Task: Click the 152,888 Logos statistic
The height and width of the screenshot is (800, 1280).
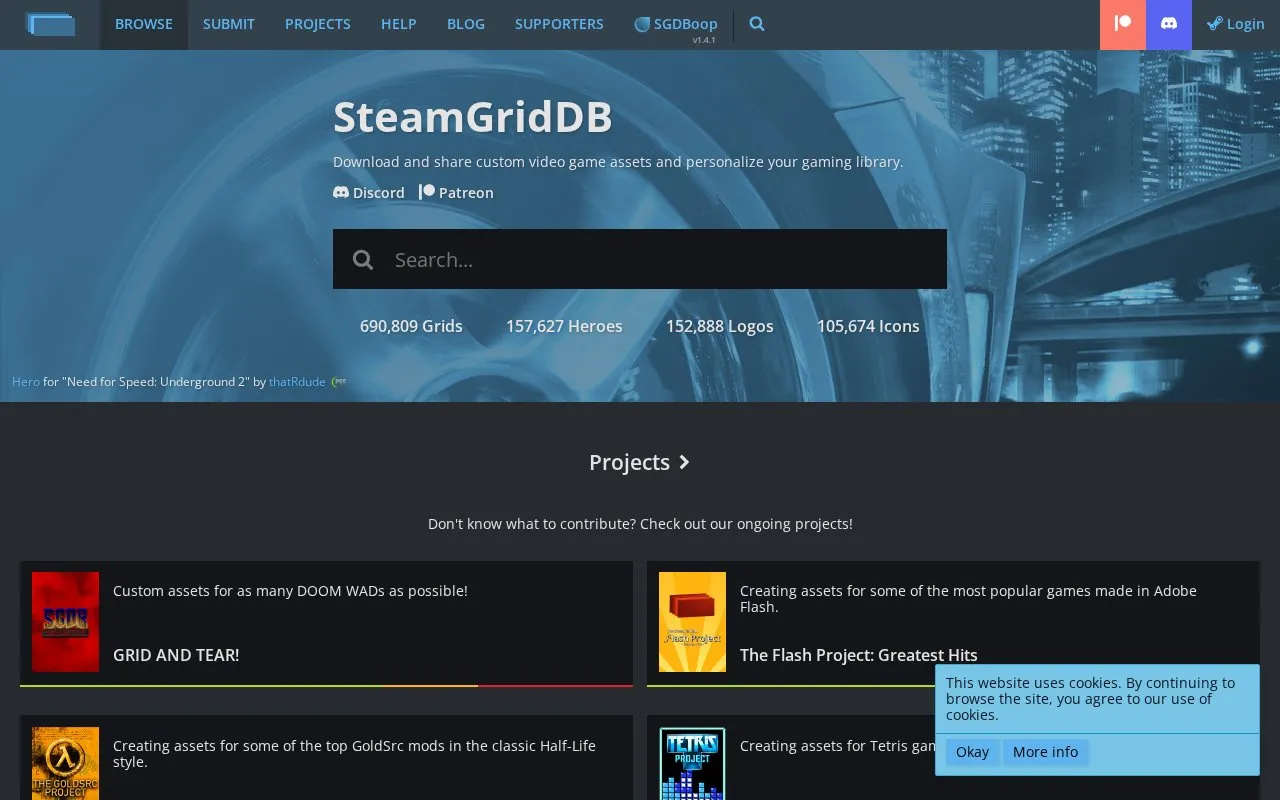Action: pos(720,326)
